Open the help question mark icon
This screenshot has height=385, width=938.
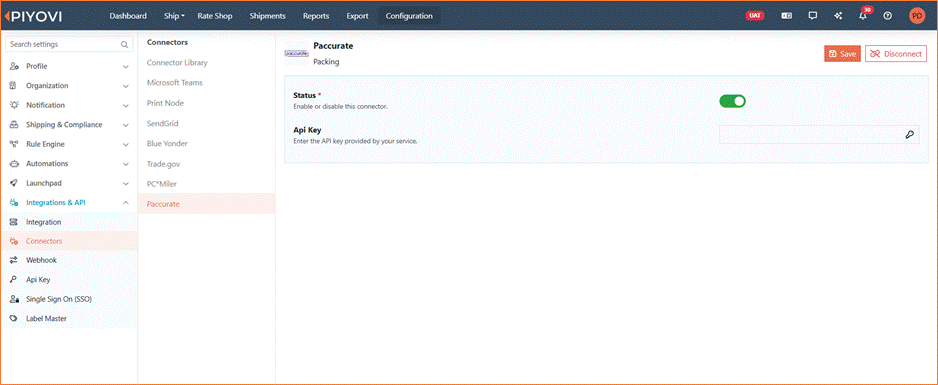[x=888, y=16]
